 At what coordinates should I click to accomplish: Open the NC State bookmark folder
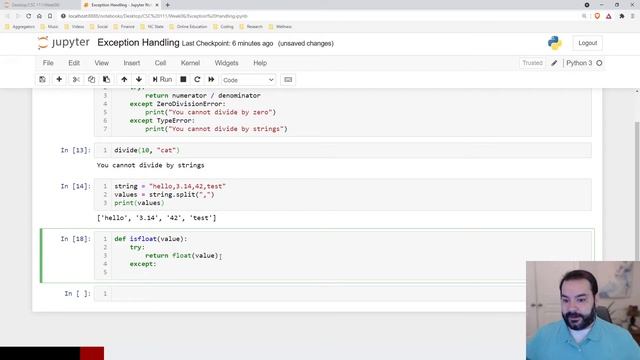pos(152,27)
